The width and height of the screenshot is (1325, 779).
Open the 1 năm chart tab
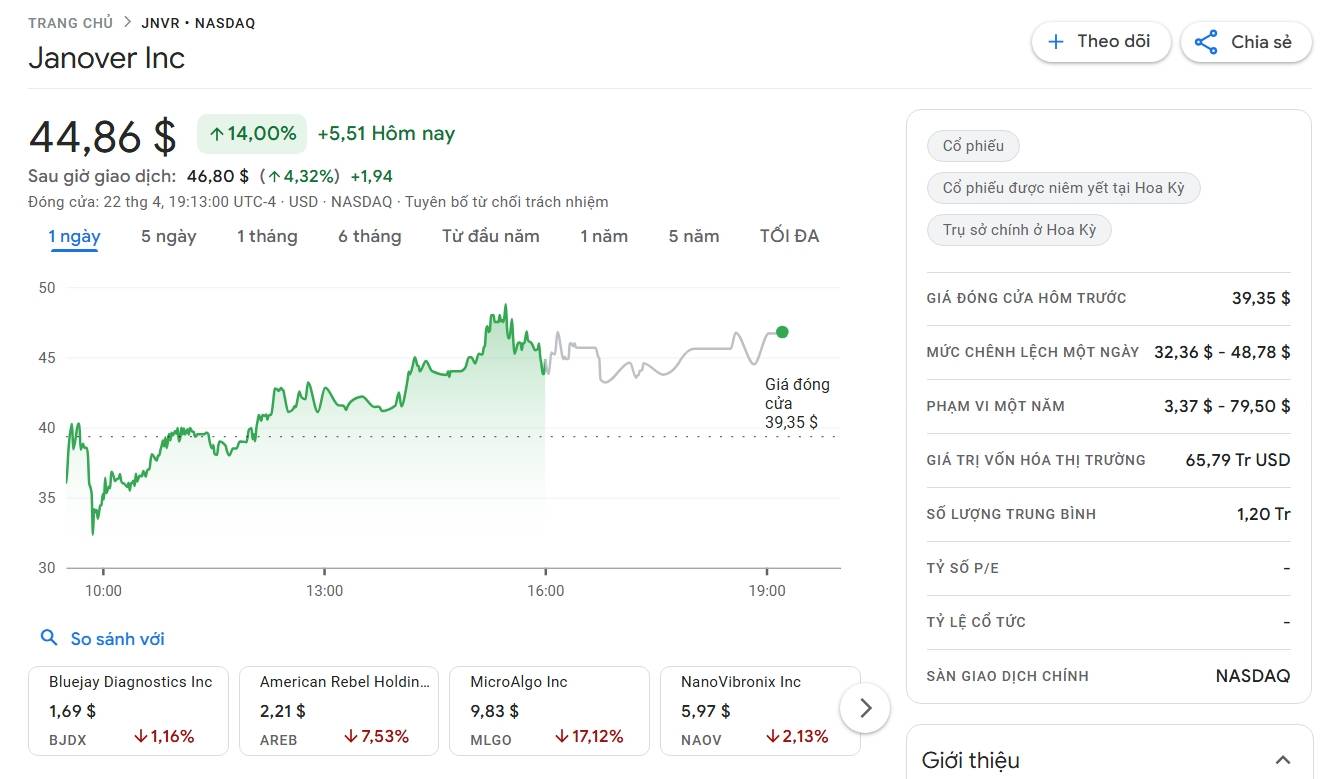pos(604,237)
